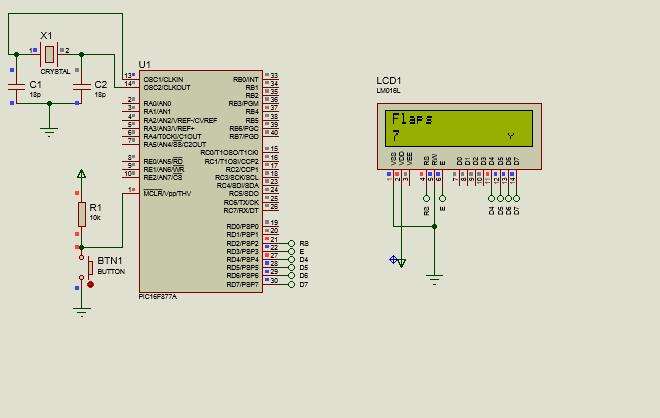Click the wire junction dot left of crystal
This screenshot has width=660, height=418.
coord(16,54)
